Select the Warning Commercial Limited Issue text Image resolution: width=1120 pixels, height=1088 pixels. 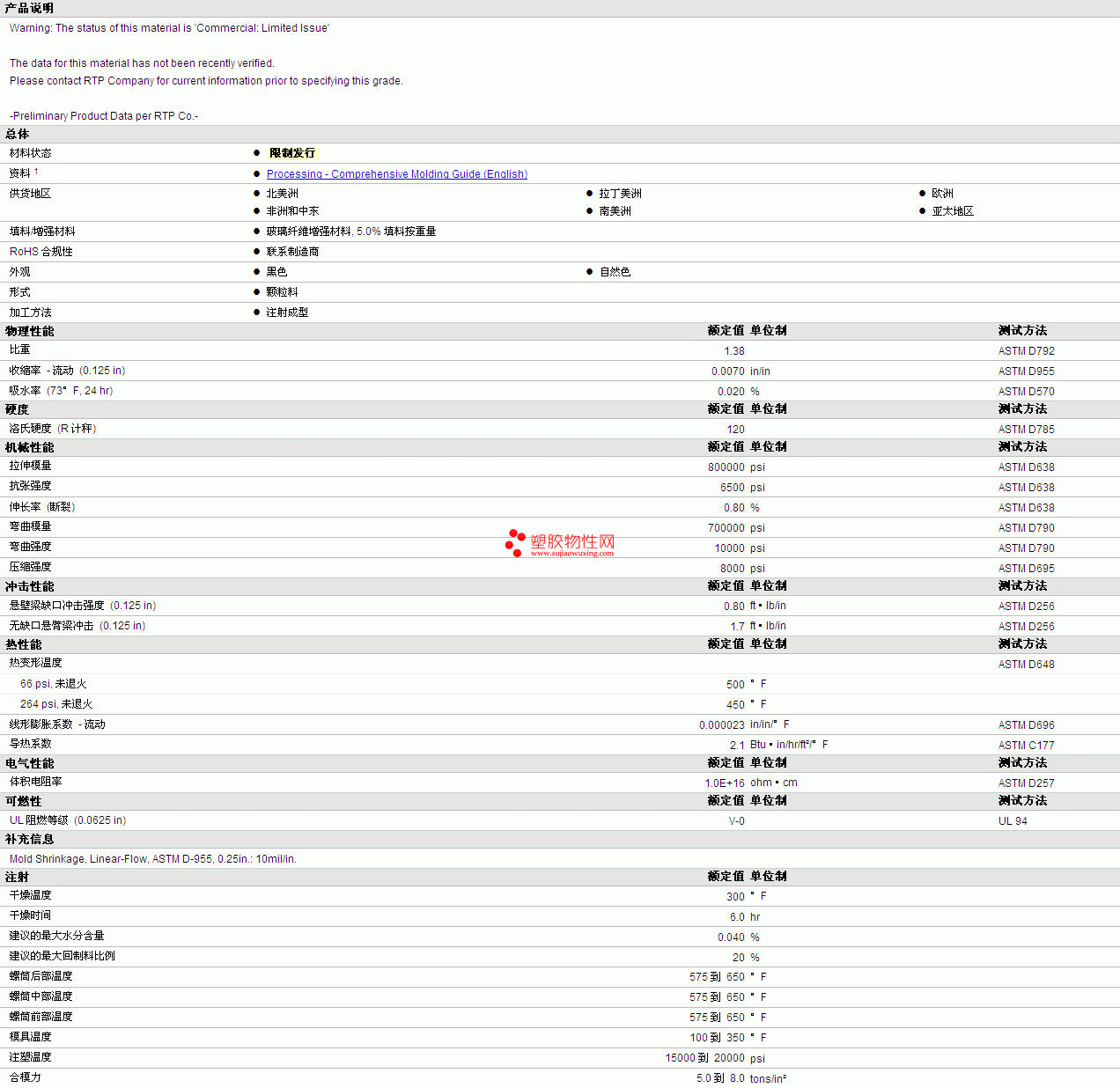pyautogui.click(x=169, y=28)
